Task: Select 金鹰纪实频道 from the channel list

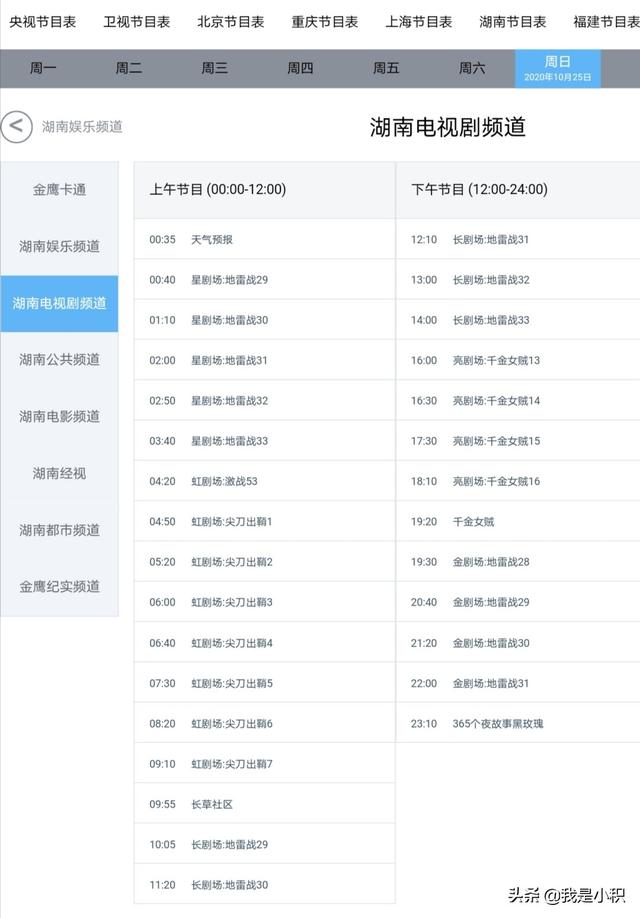Action: [59, 588]
